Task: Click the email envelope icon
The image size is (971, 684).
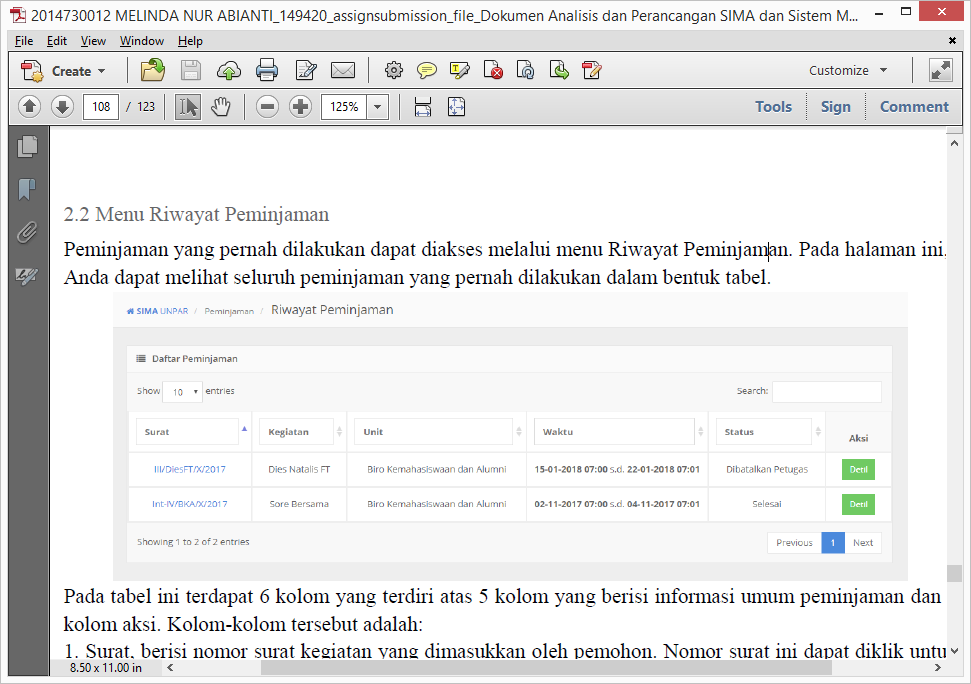Action: (343, 71)
